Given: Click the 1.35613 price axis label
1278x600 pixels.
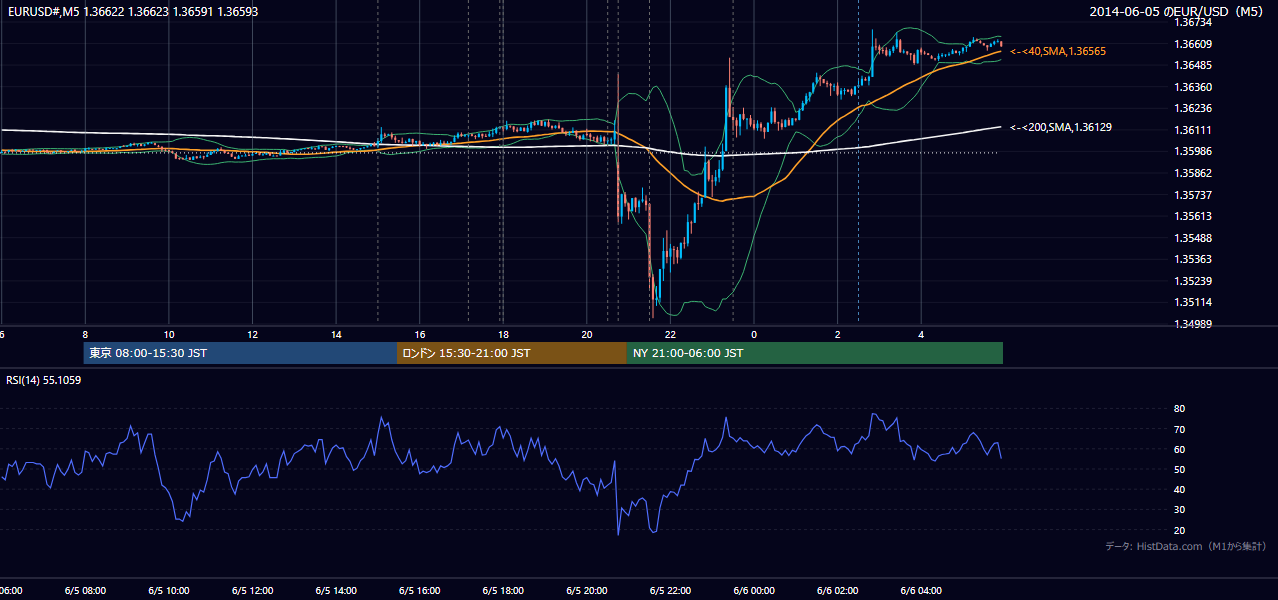Looking at the screenshot, I should coord(1192,216).
